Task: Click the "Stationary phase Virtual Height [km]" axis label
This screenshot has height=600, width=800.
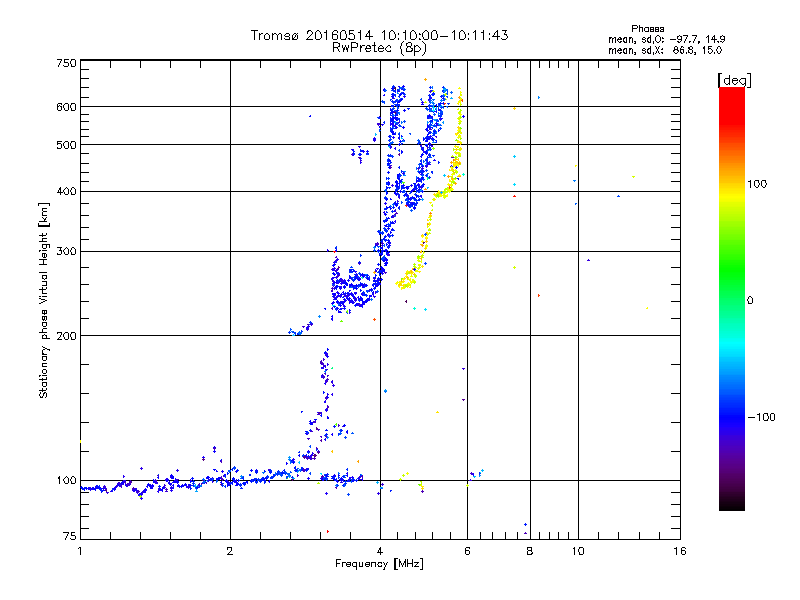Action: [x=44, y=300]
